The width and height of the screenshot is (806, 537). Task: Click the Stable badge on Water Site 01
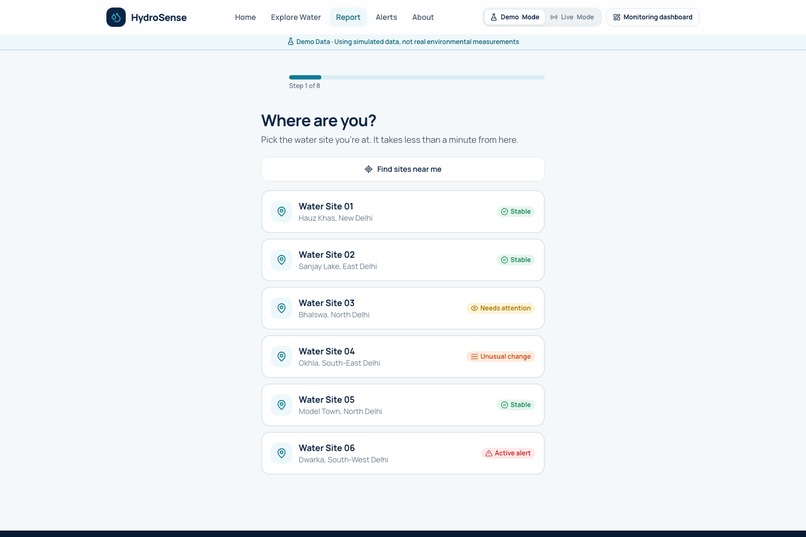tap(516, 212)
